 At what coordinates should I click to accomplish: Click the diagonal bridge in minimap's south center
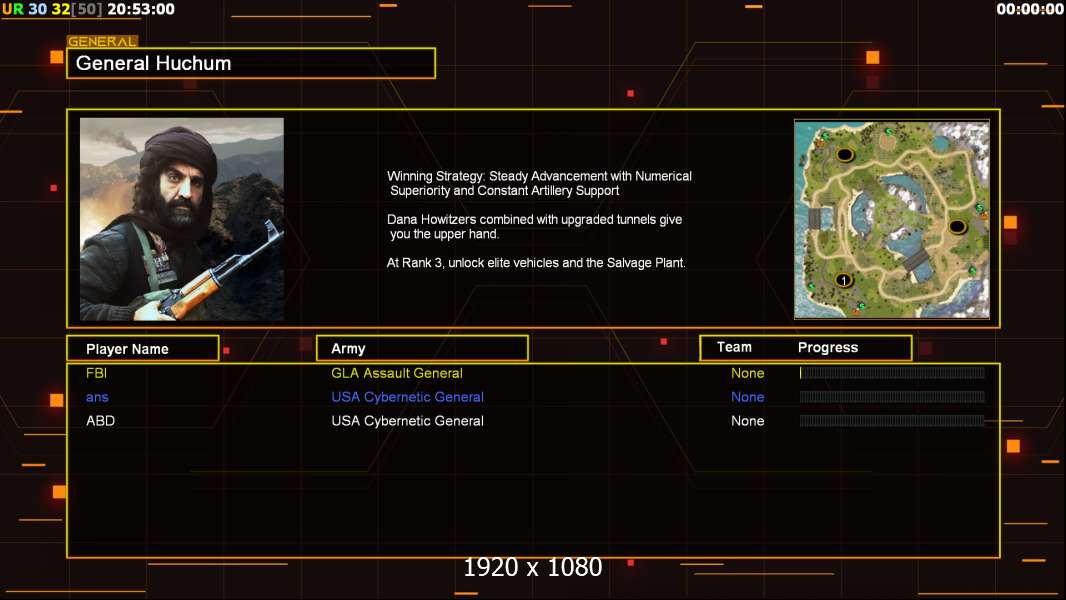pos(916,260)
